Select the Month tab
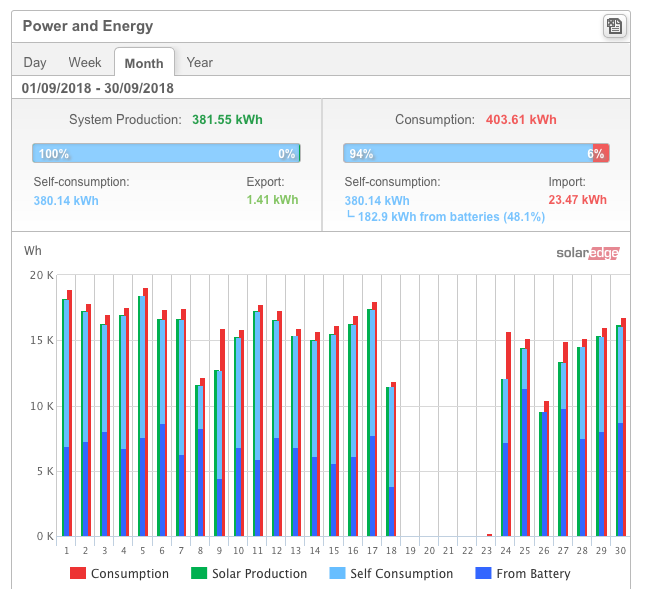The height and width of the screenshot is (589, 648). tap(144, 63)
